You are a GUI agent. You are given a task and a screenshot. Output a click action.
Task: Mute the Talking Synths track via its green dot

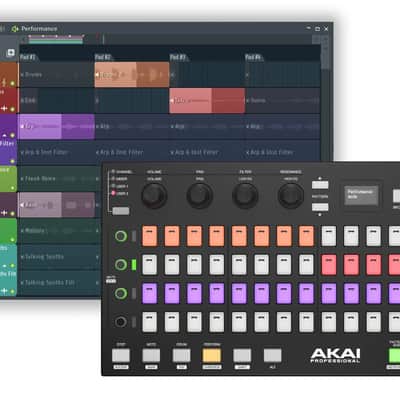tap(12, 266)
